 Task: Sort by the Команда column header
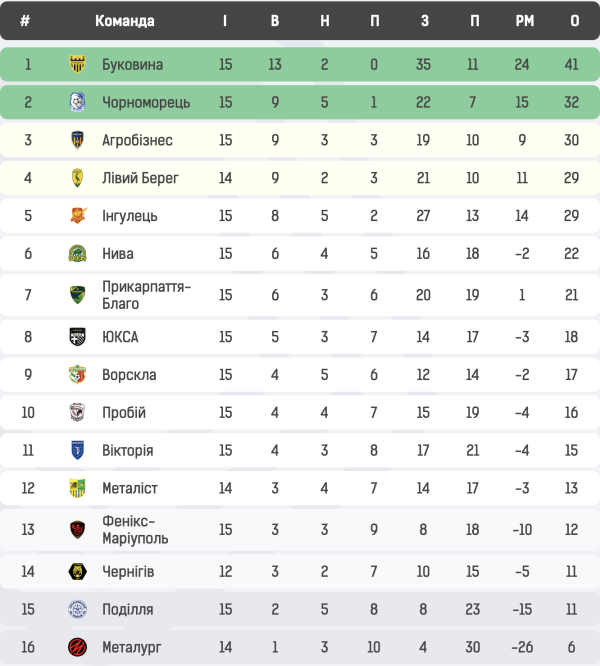(x=125, y=21)
